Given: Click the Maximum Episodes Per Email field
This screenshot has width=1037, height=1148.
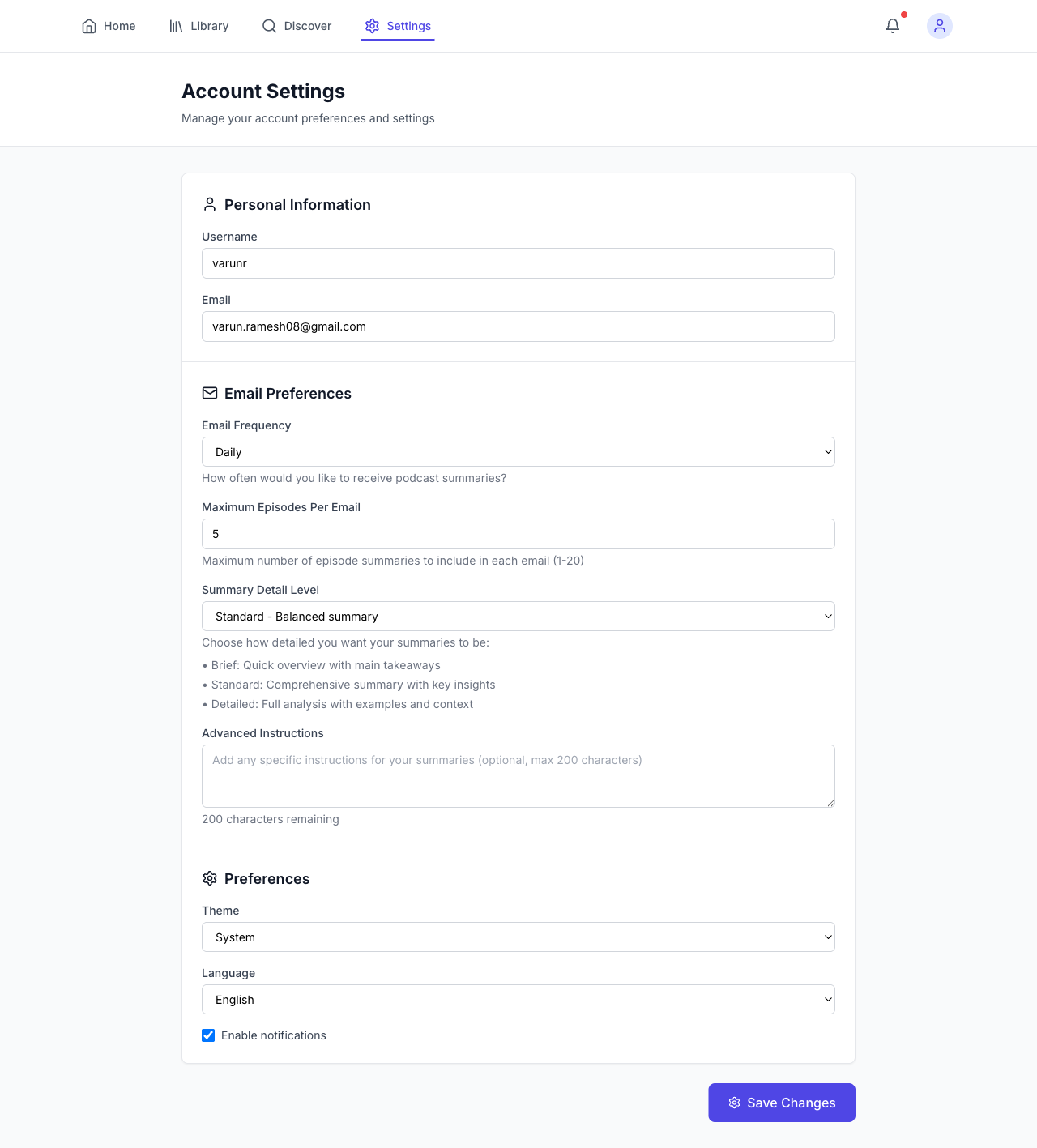Looking at the screenshot, I should (518, 533).
